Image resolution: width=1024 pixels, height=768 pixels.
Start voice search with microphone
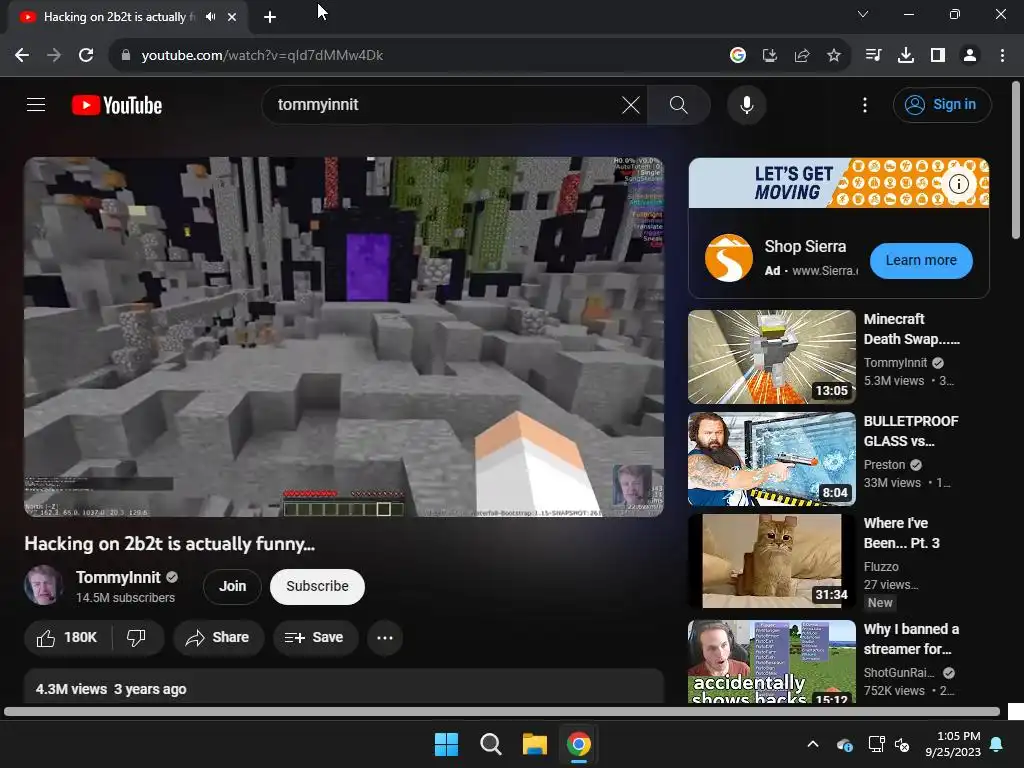746,104
